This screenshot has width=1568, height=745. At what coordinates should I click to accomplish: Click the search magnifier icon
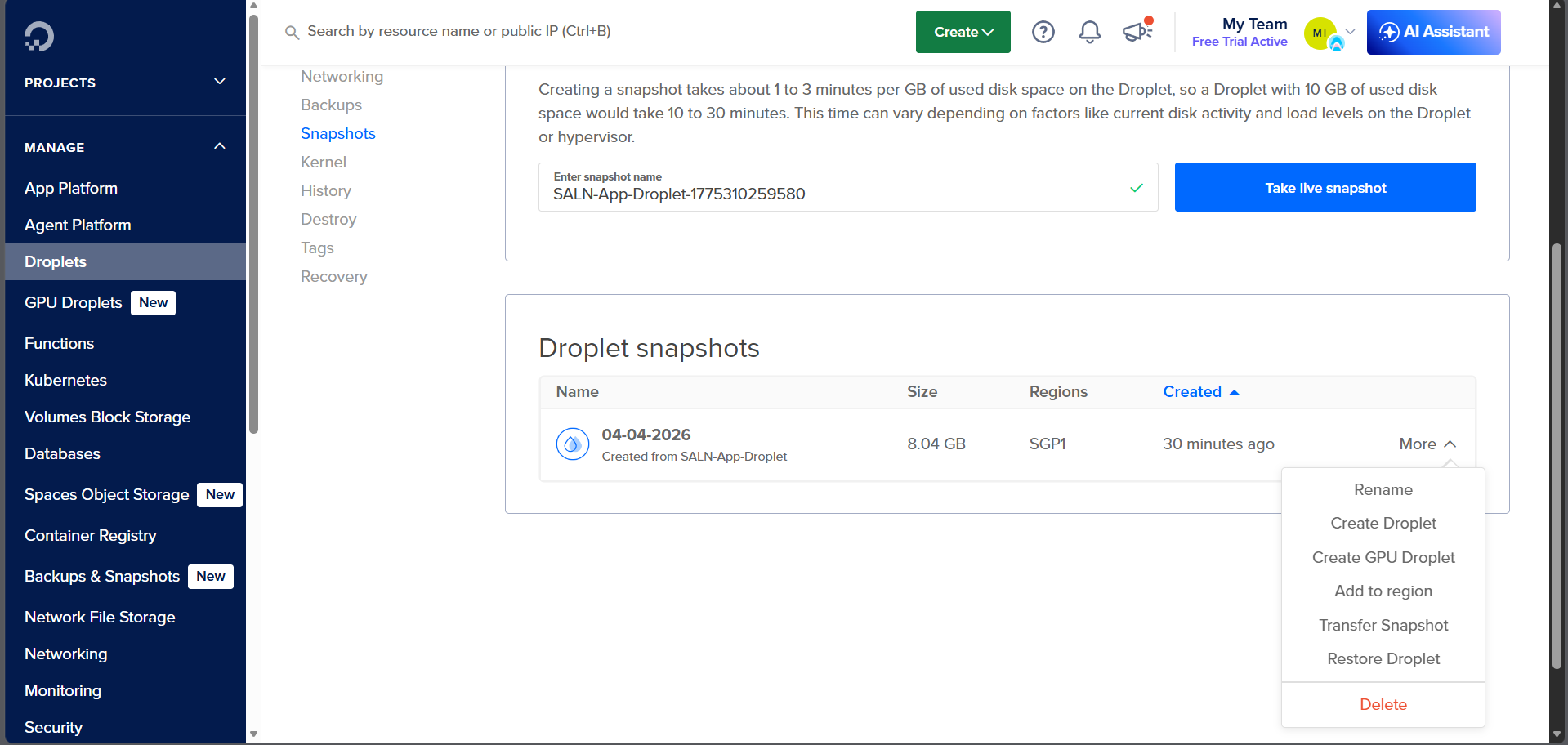[x=292, y=33]
